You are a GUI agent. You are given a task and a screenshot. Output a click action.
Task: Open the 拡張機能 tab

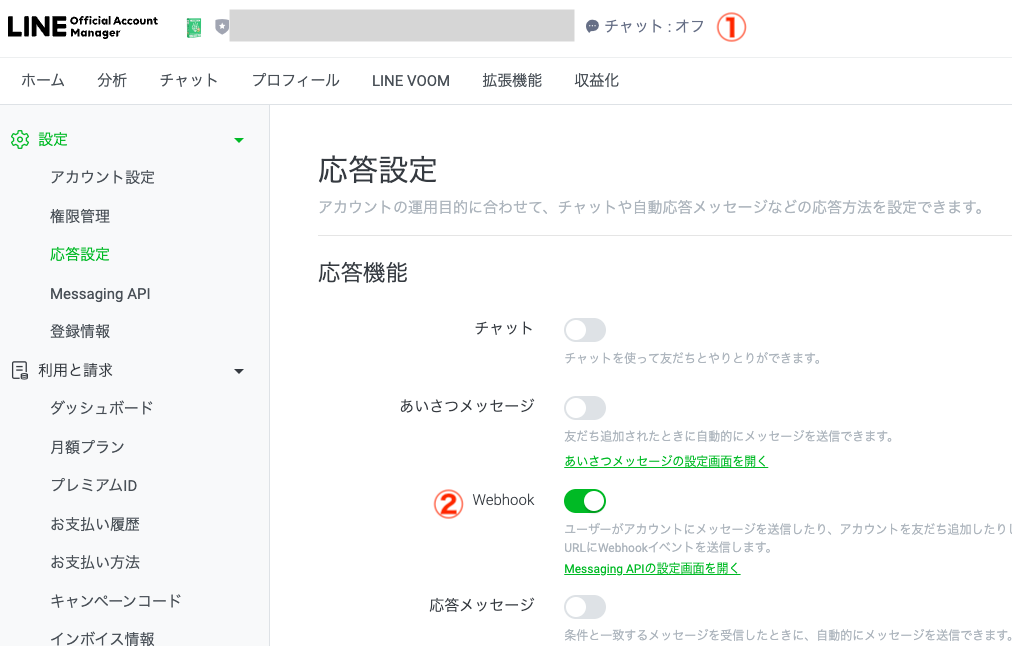512,81
